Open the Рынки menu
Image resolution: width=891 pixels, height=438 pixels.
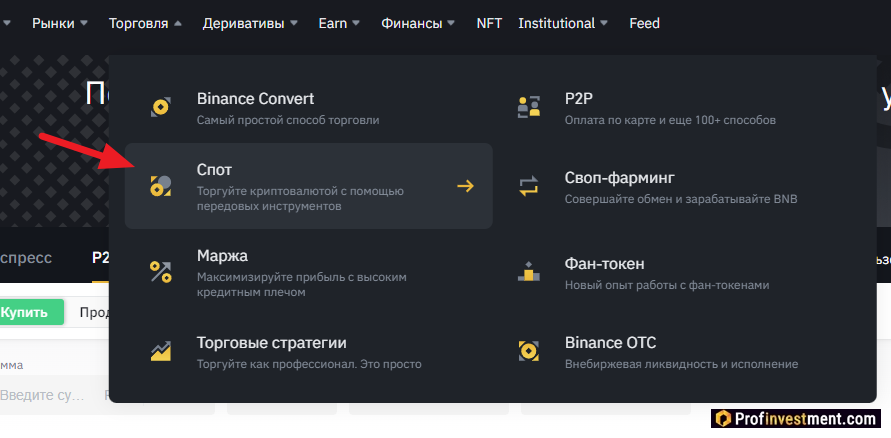pyautogui.click(x=53, y=23)
